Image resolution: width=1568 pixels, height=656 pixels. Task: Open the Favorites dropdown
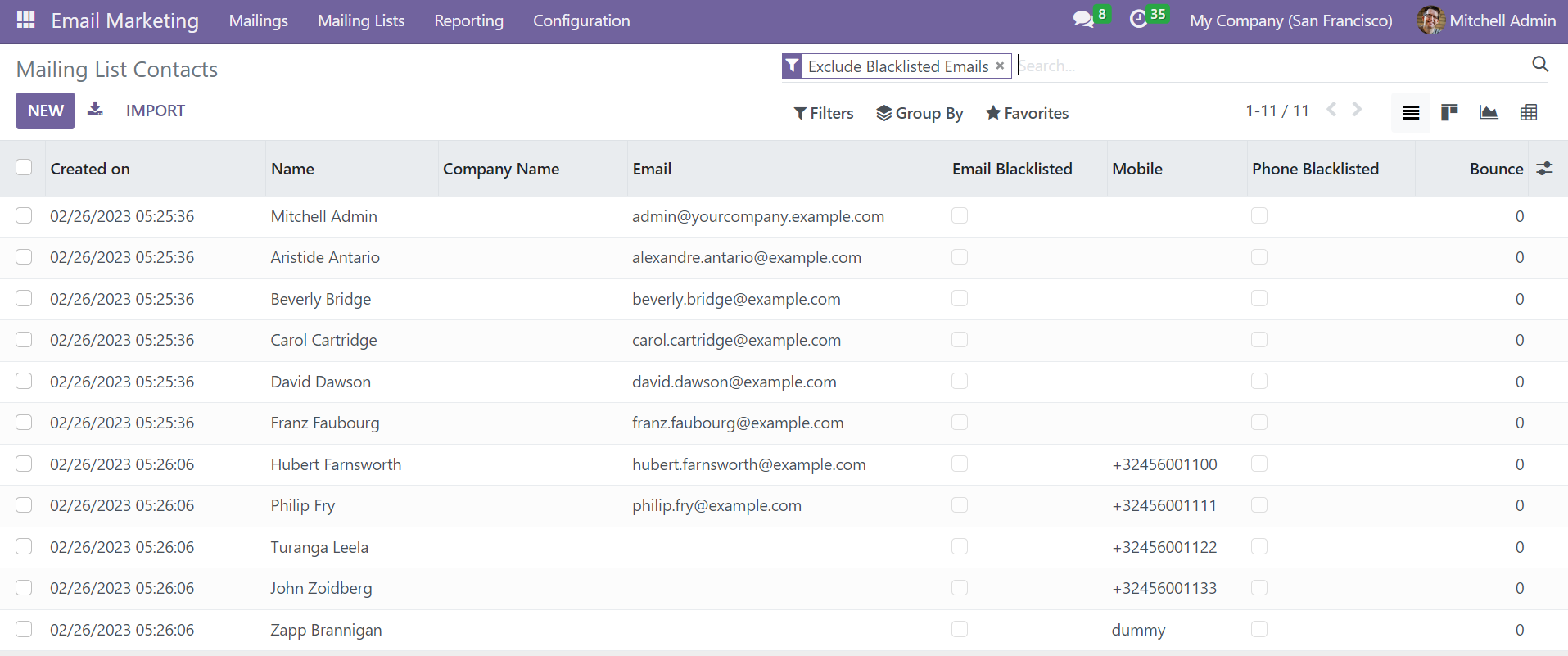click(x=1027, y=113)
